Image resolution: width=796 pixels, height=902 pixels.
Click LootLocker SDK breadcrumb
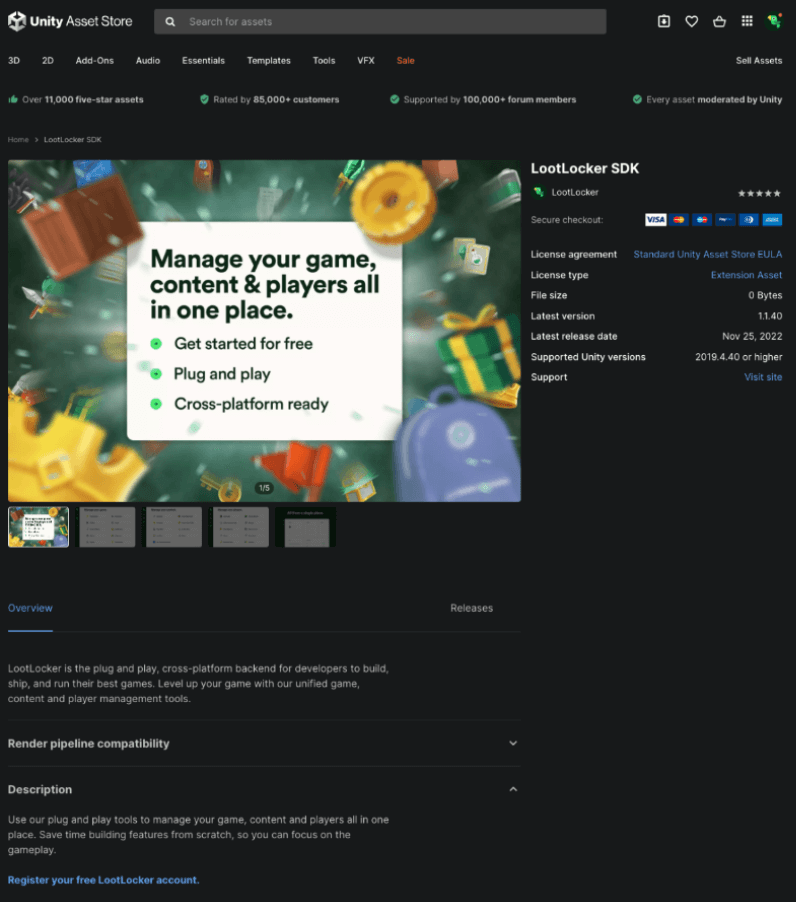tap(72, 140)
